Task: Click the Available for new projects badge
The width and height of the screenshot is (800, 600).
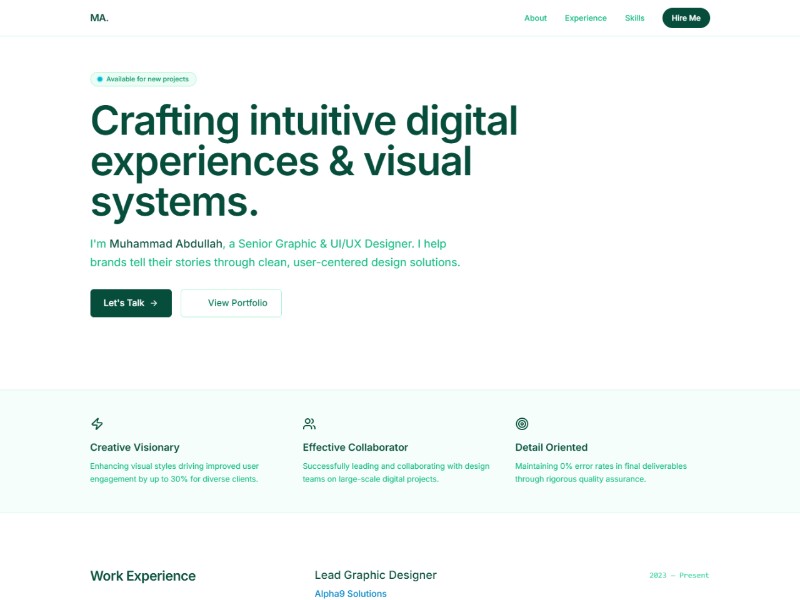Action: [x=145, y=79]
